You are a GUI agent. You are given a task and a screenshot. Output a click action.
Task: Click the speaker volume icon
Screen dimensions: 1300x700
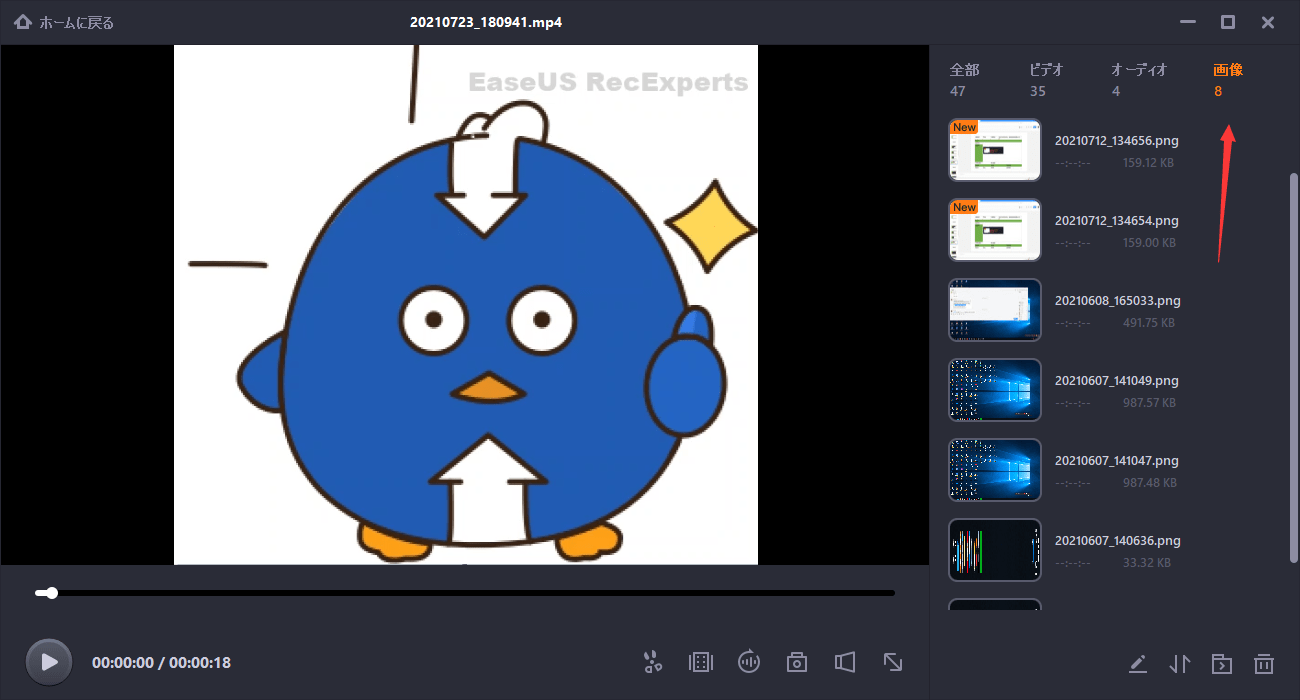845,662
